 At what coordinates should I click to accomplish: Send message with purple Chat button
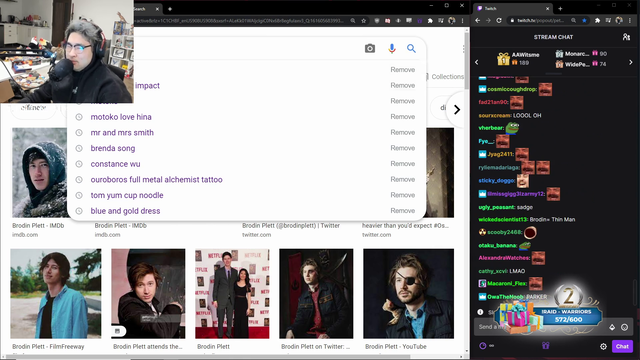[x=622, y=346]
